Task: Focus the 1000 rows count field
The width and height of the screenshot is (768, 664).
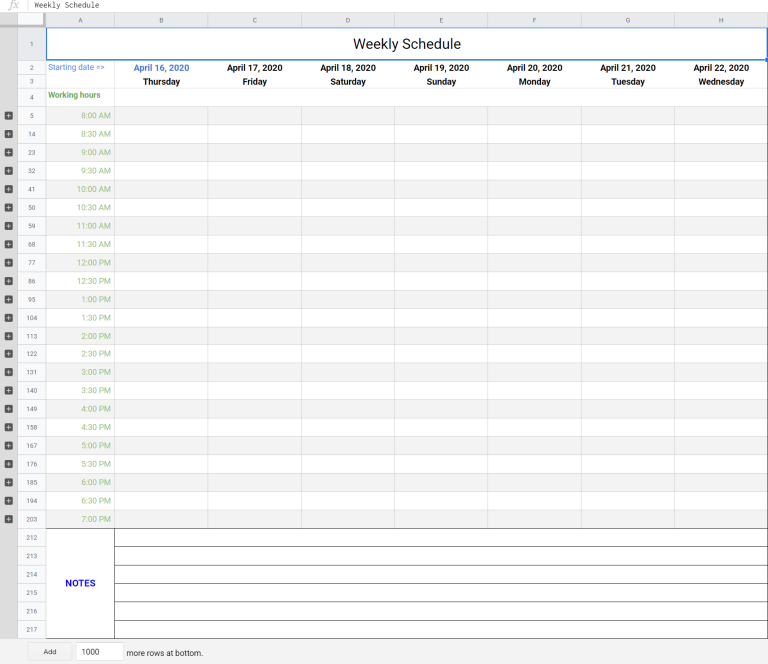Action: (x=99, y=652)
